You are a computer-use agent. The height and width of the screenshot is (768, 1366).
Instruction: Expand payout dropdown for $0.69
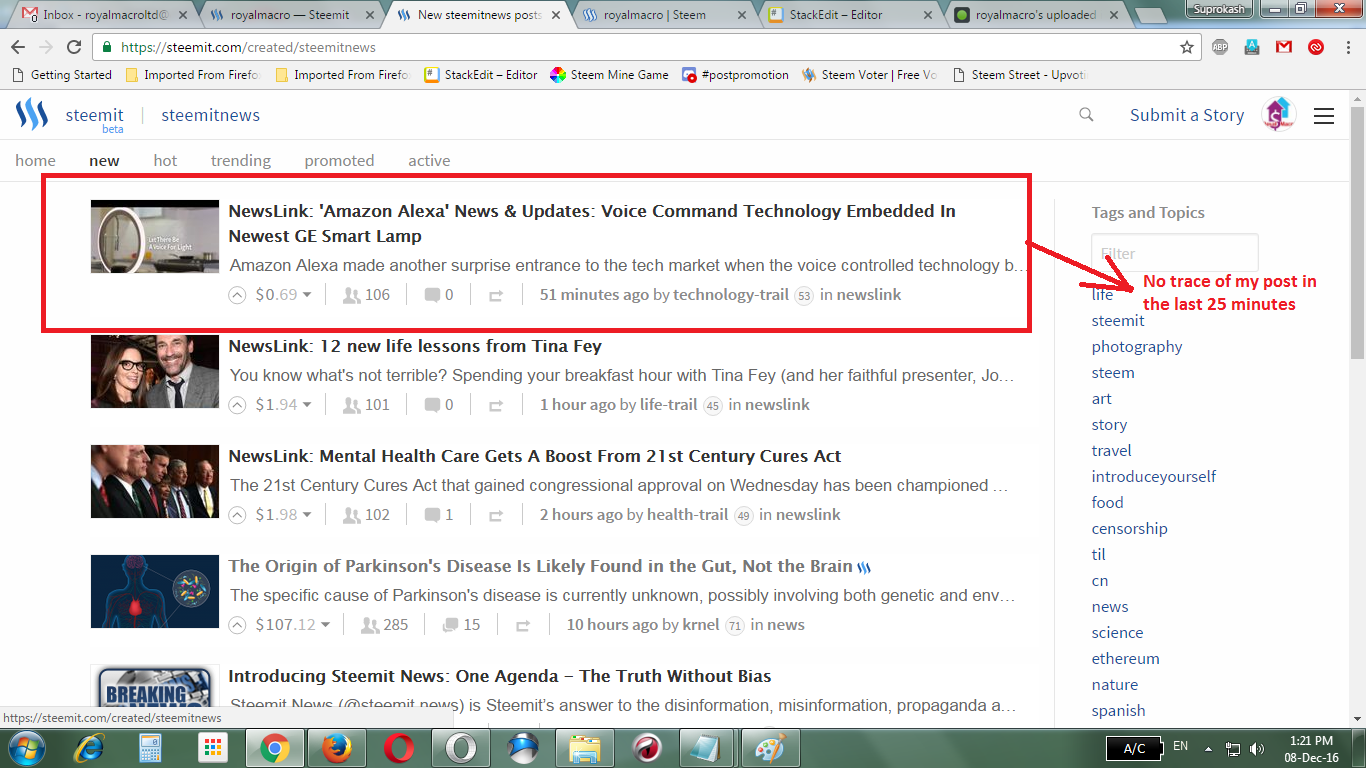[x=307, y=295]
